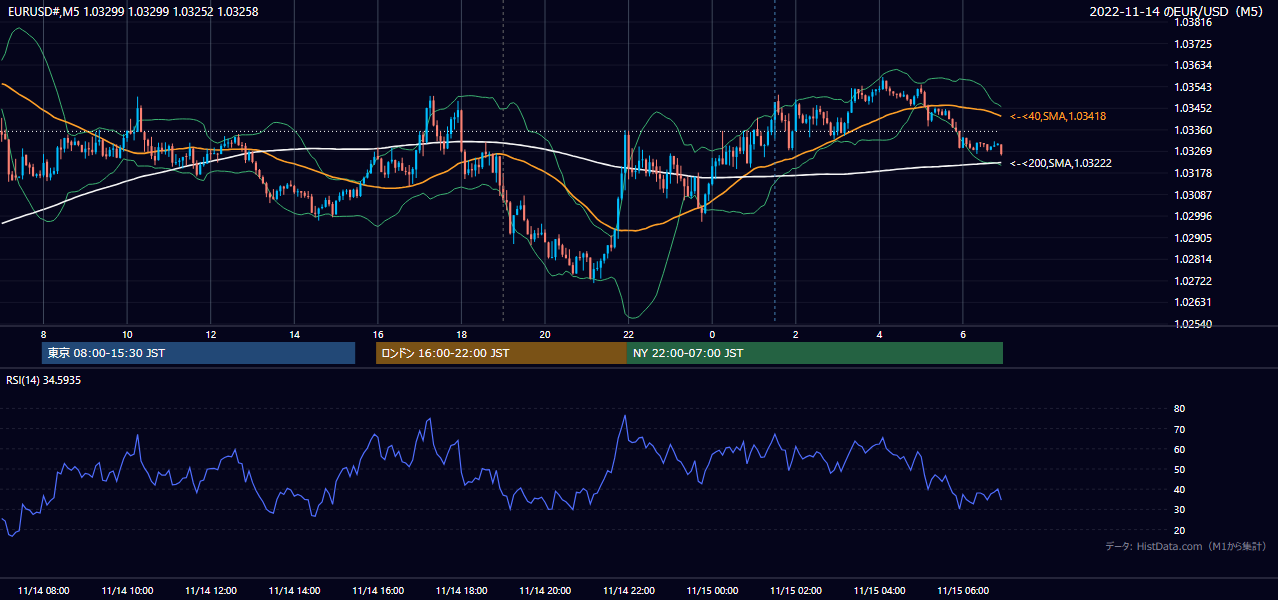Click price axis value 1.03816
1278x600 pixels.
[x=1193, y=22]
